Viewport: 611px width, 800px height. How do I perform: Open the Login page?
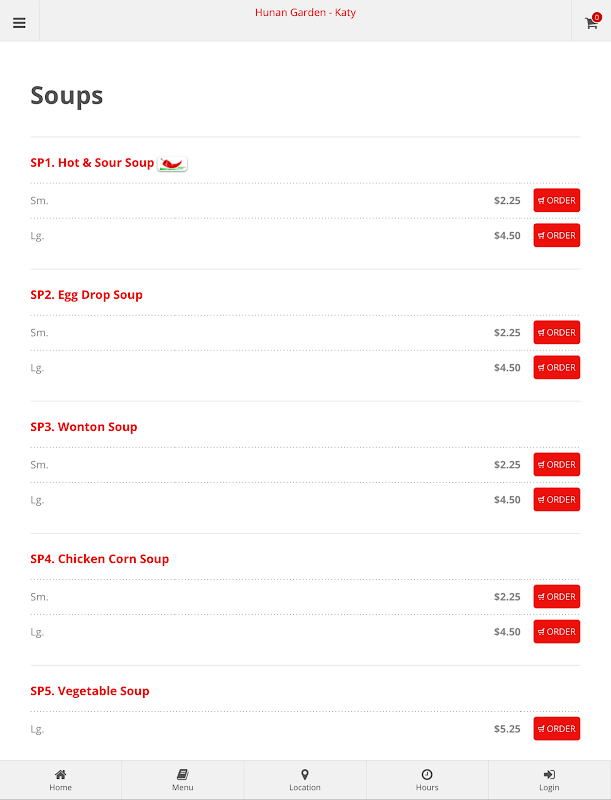550,780
